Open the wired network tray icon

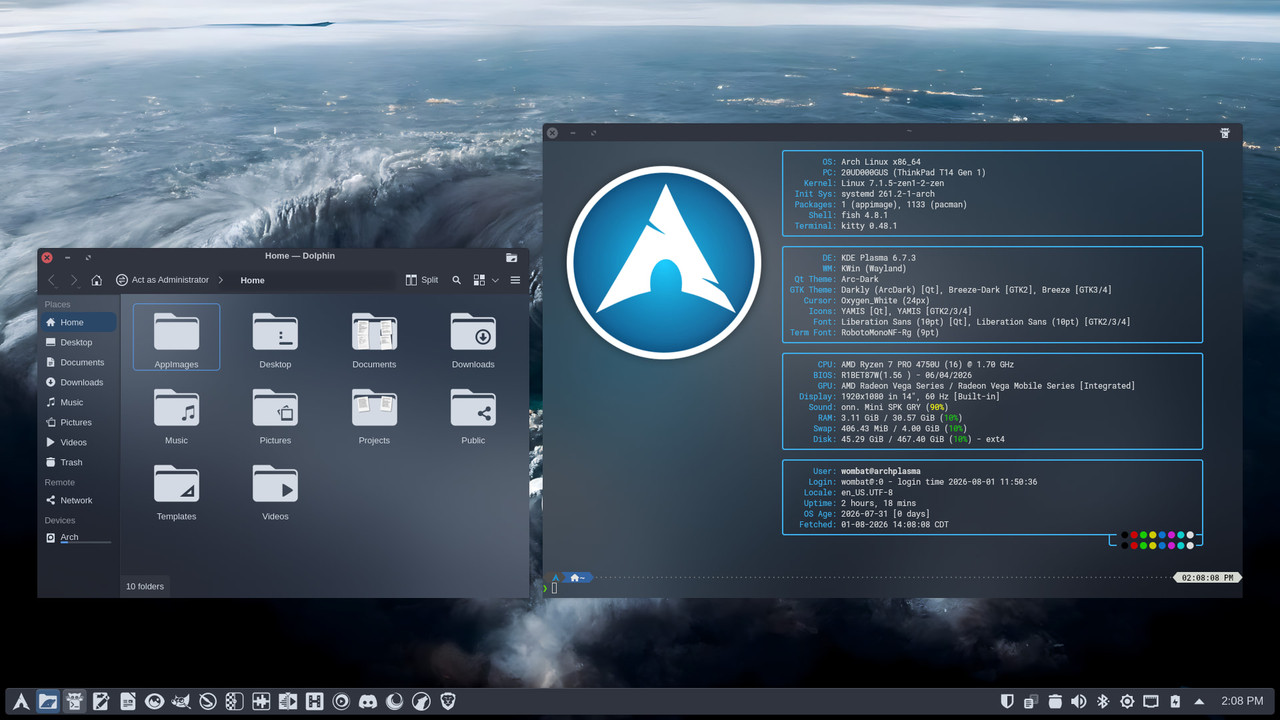(1151, 702)
